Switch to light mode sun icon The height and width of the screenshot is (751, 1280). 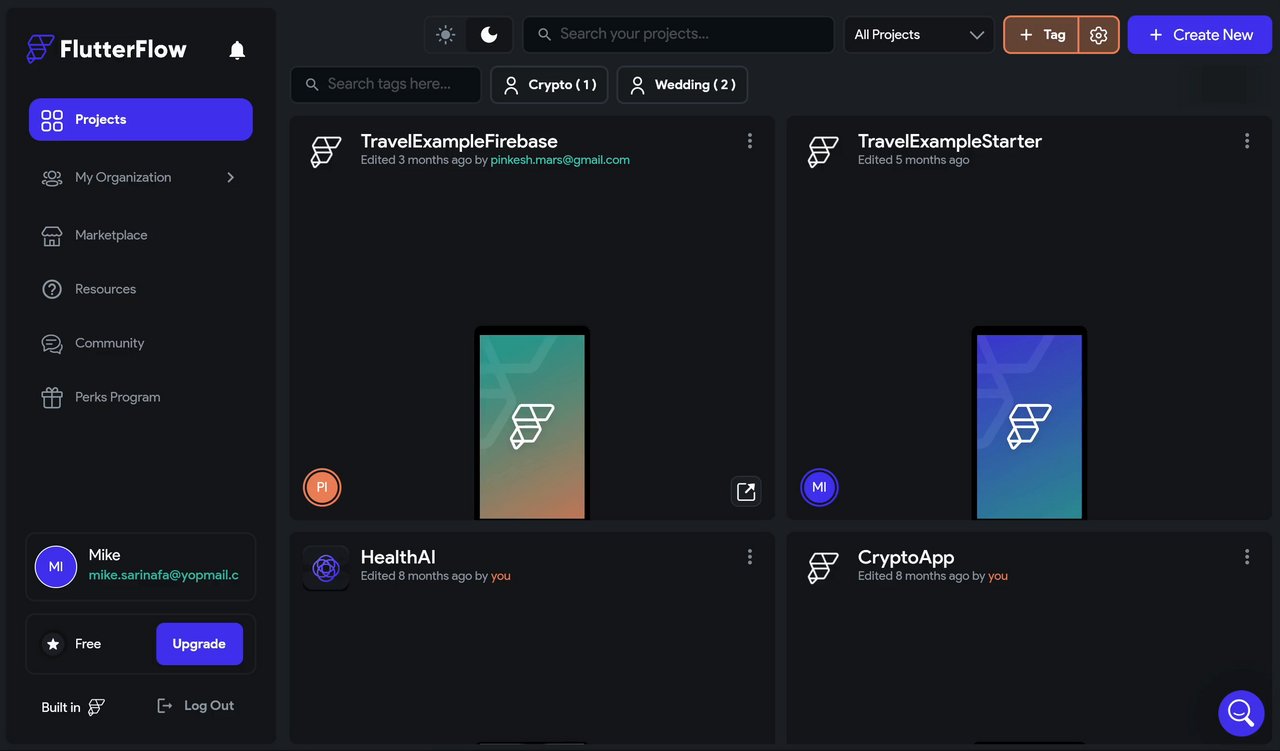[x=446, y=35]
